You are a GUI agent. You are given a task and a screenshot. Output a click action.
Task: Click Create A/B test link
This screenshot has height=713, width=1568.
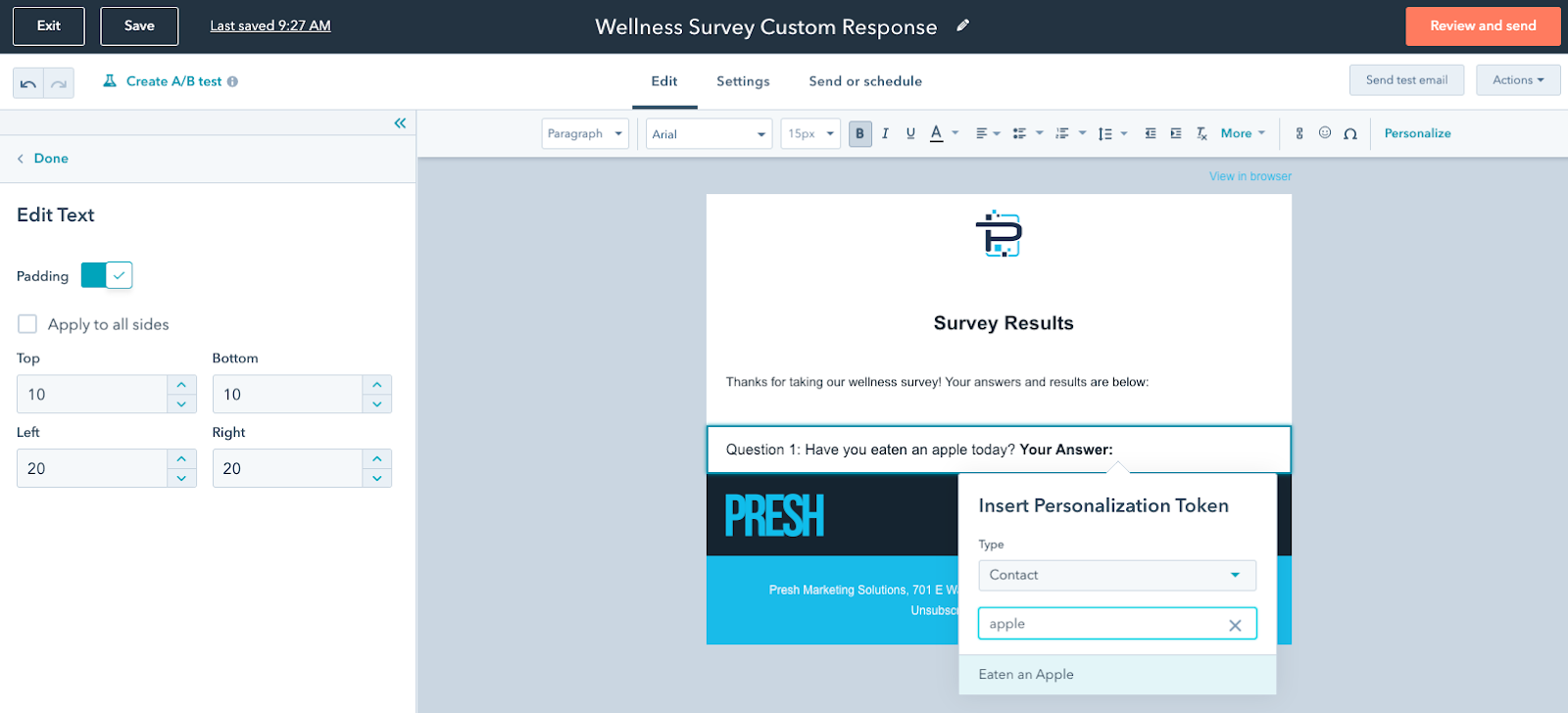(173, 81)
